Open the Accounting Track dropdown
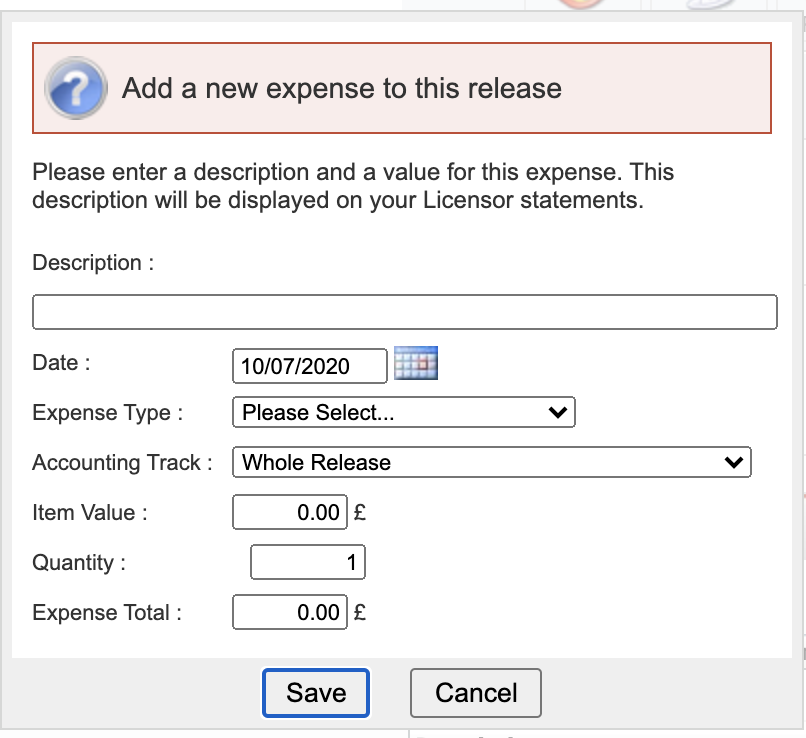The width and height of the screenshot is (806, 738). 491,462
